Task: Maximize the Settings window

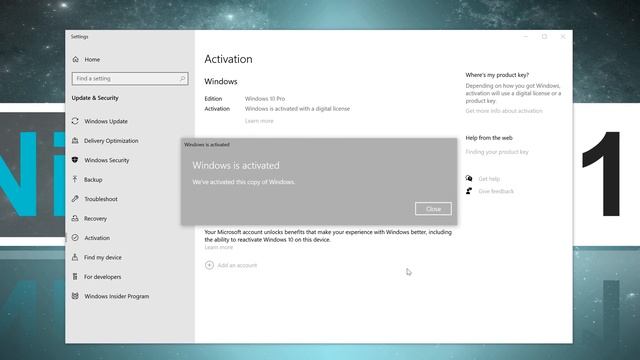Action: 544,37
